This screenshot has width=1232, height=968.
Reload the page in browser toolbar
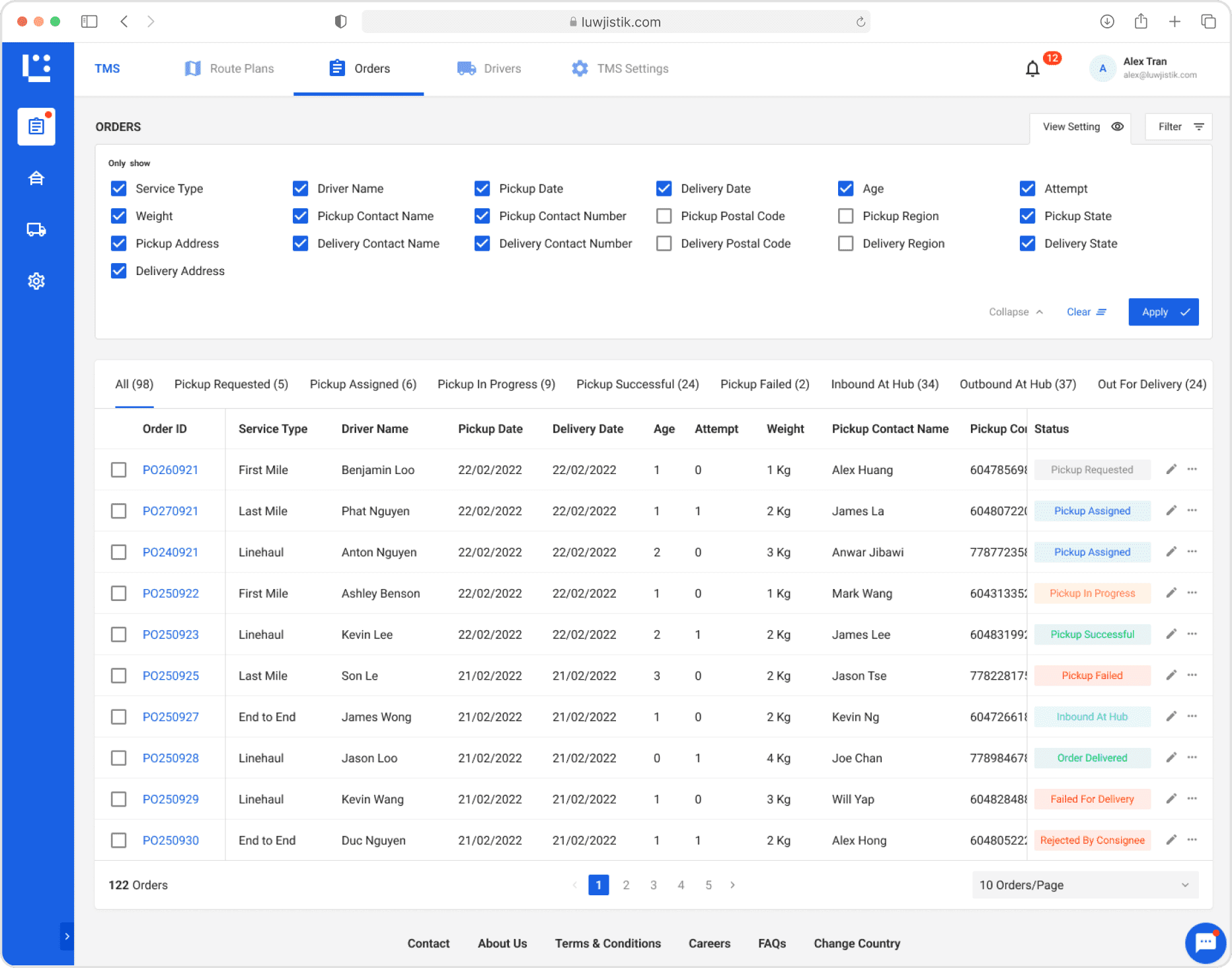pos(860,22)
